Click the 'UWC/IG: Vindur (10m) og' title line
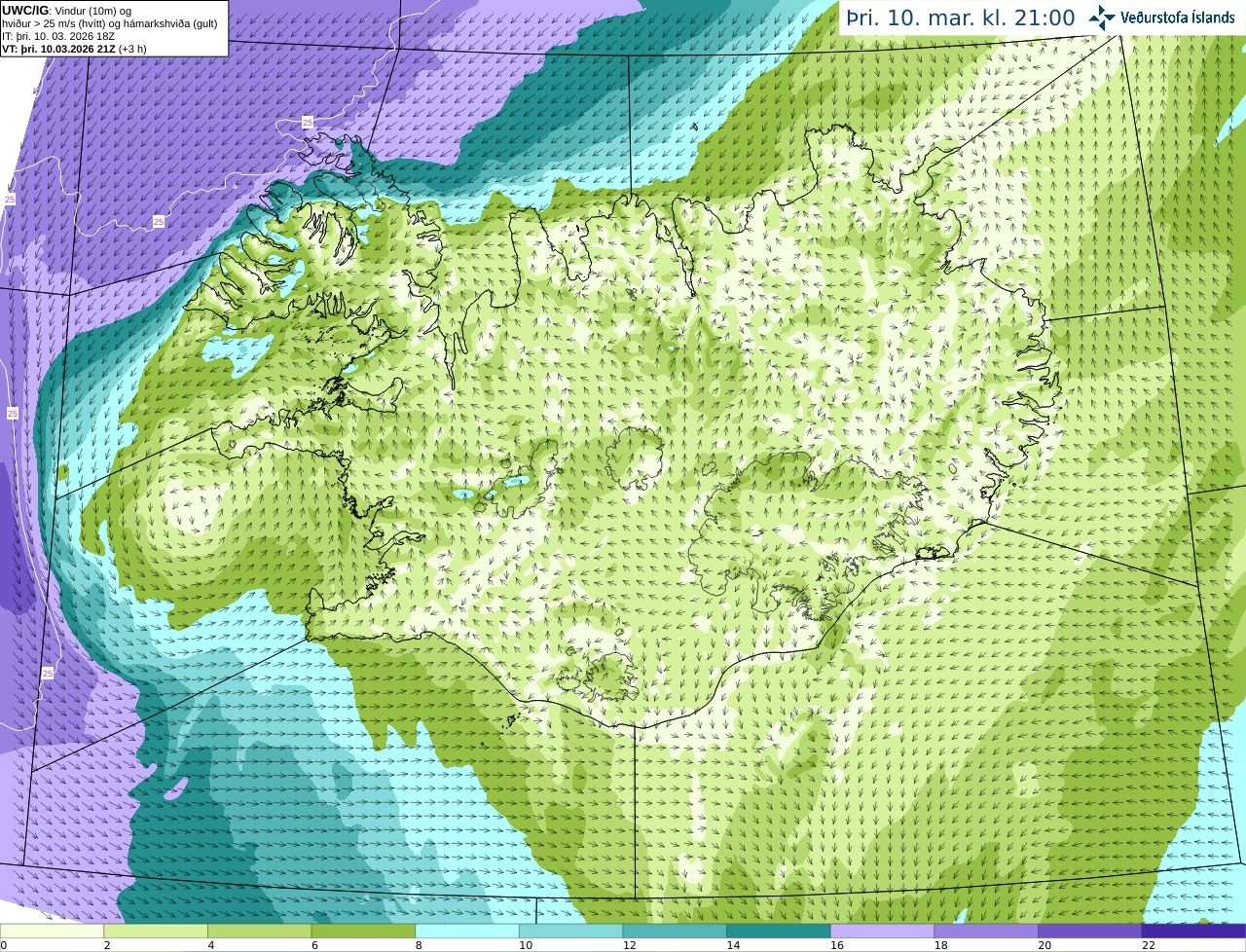The height and width of the screenshot is (952, 1246). coord(67,11)
